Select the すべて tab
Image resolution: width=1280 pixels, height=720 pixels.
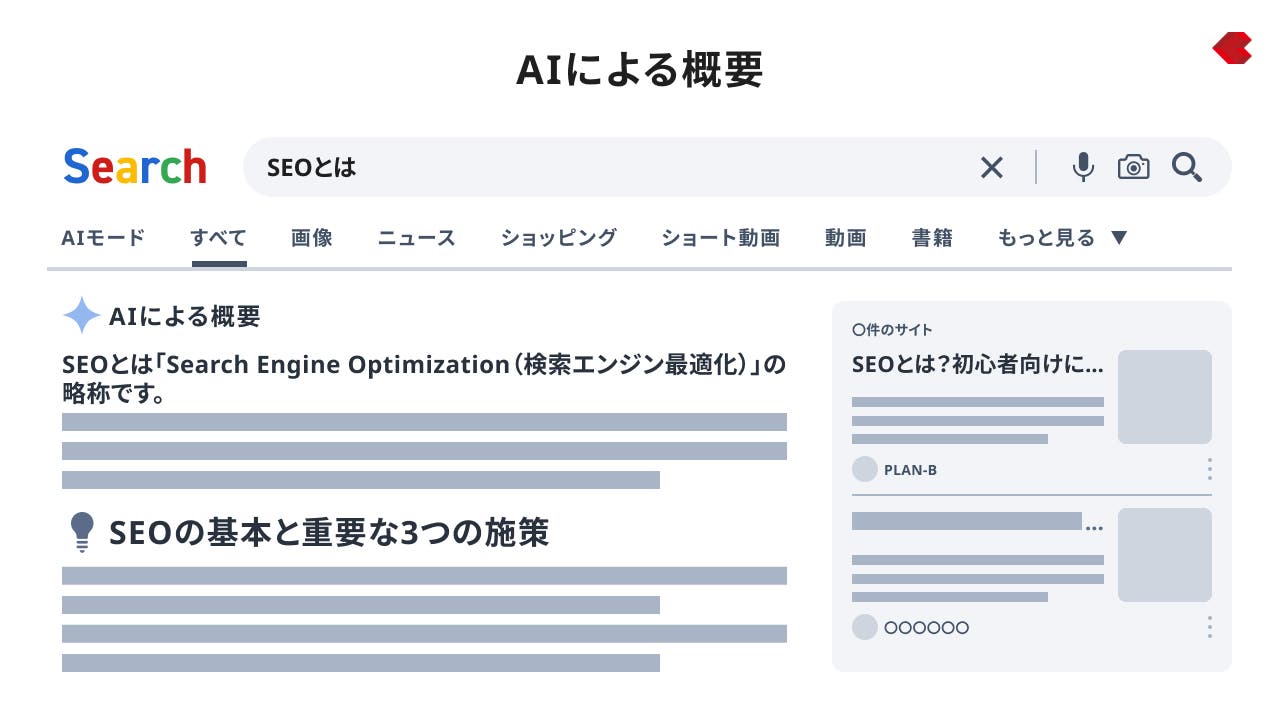[x=219, y=238]
